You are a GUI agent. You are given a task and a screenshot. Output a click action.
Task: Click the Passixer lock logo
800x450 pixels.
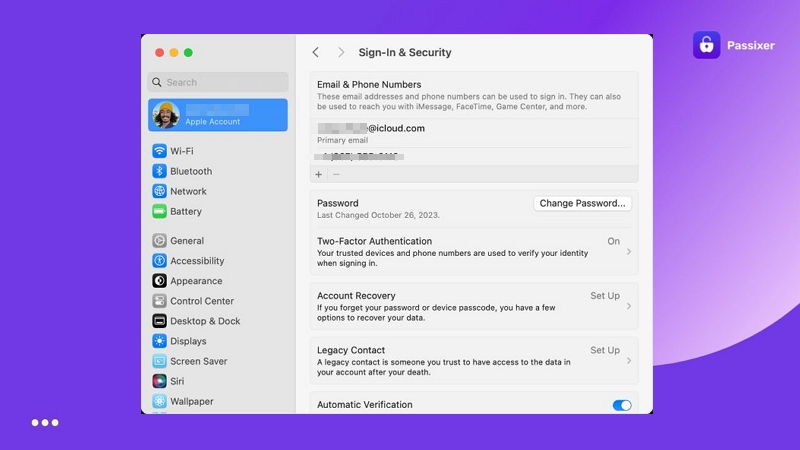pyautogui.click(x=707, y=45)
